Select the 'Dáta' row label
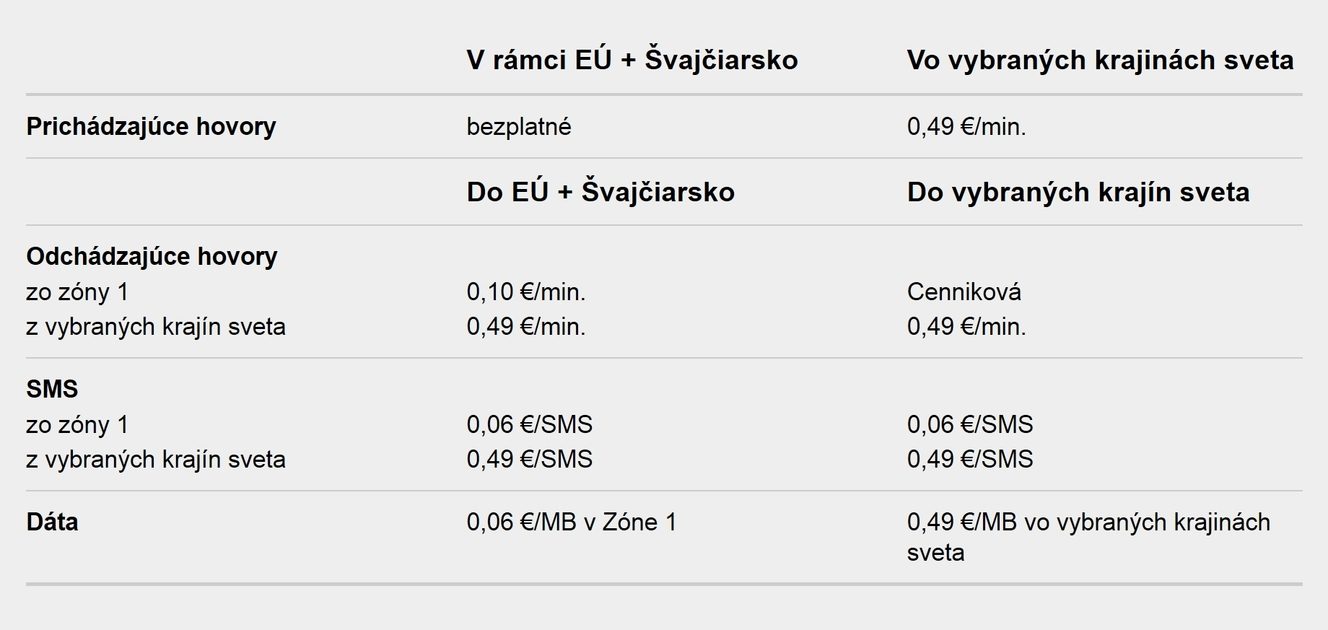 [52, 522]
